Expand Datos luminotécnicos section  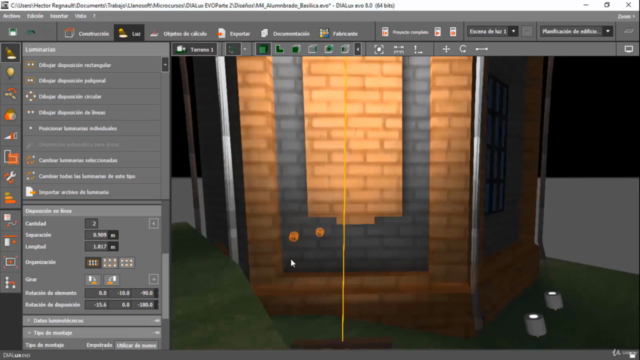click(x=93, y=321)
